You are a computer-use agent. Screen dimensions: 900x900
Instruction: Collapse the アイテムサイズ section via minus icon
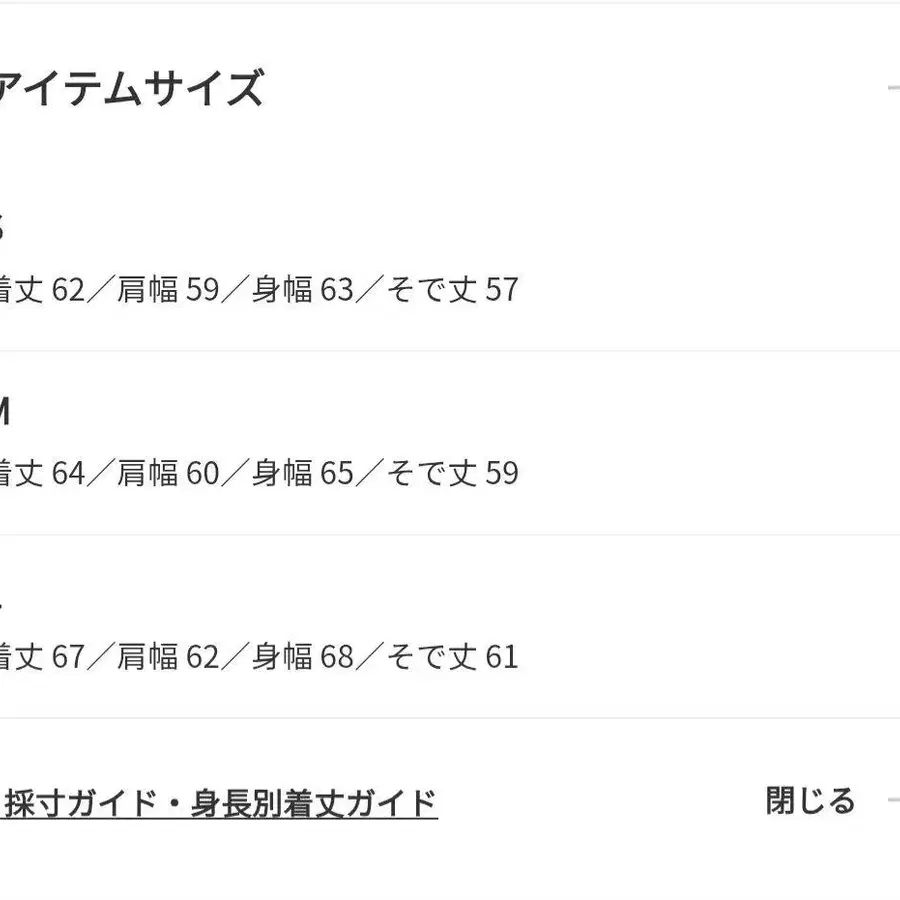(x=893, y=88)
